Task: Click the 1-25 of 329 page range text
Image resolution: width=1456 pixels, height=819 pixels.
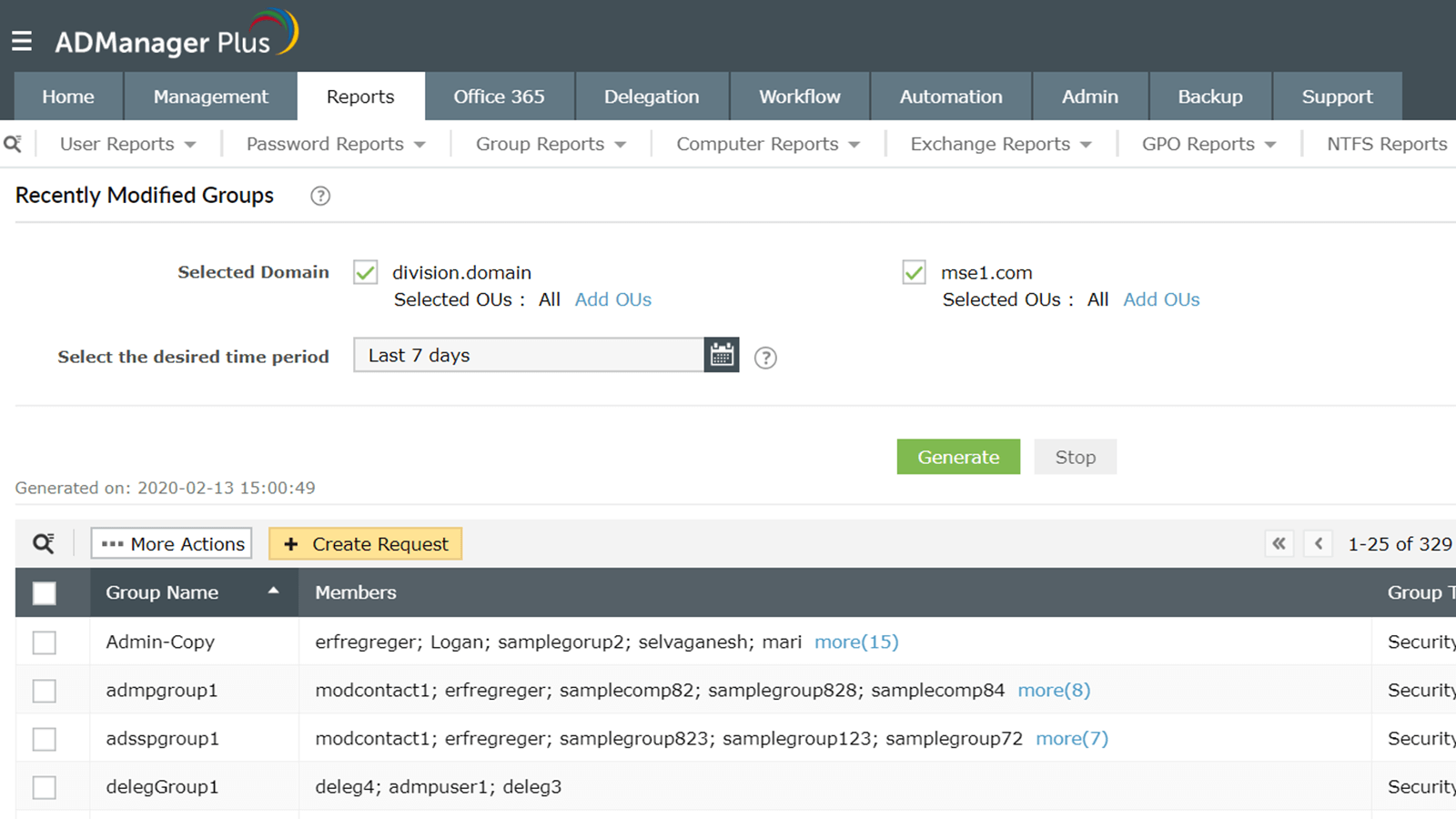Action: 1400,543
